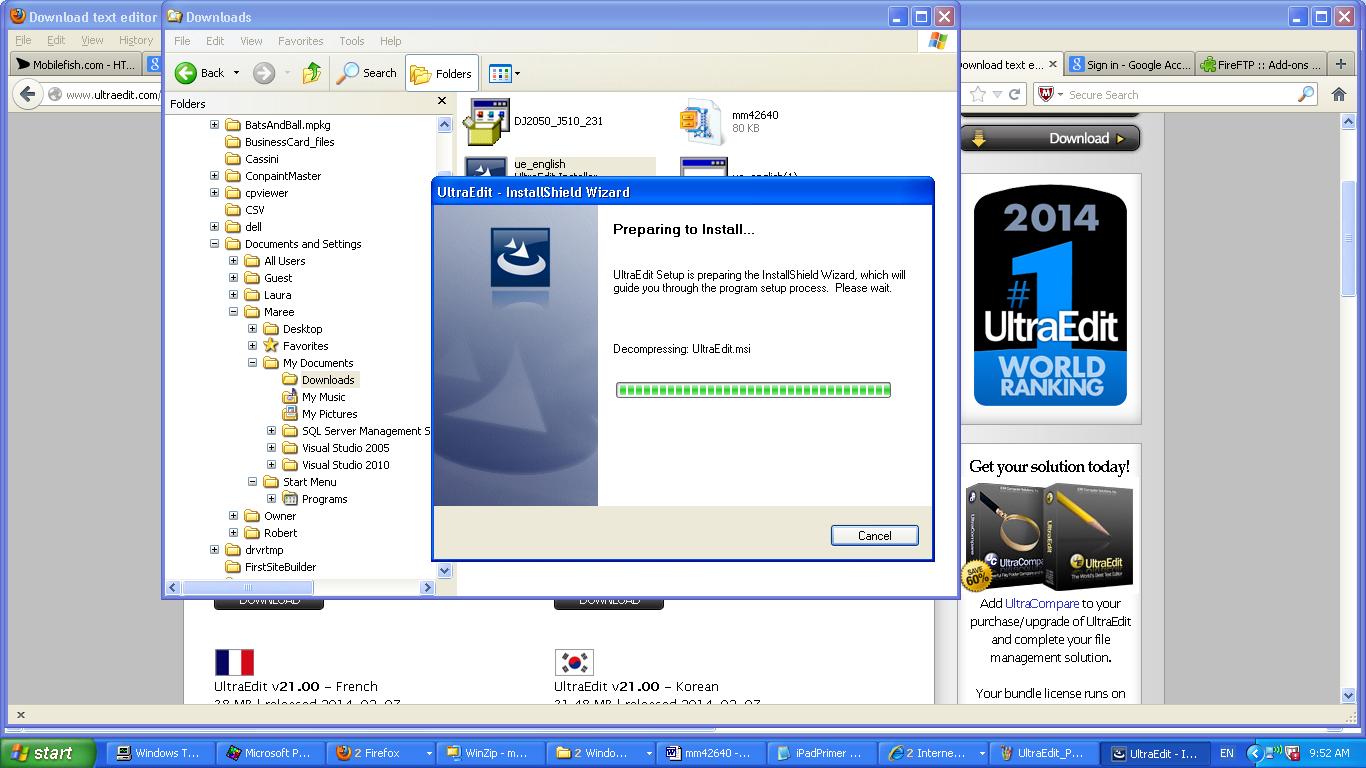
Task: Click the Explorer Back arrow icon
Action: point(187,73)
